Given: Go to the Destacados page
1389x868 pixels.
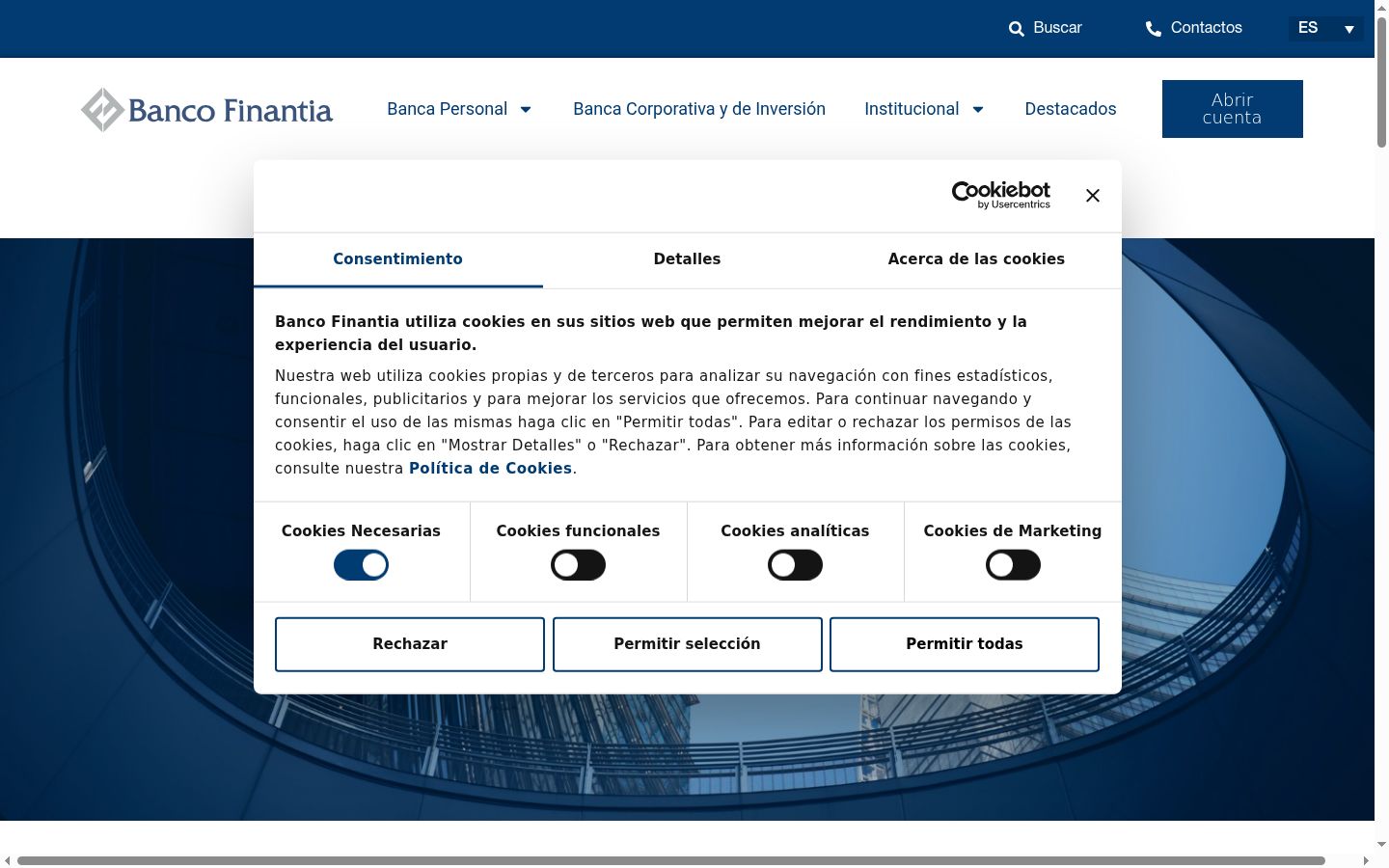Looking at the screenshot, I should [1071, 109].
